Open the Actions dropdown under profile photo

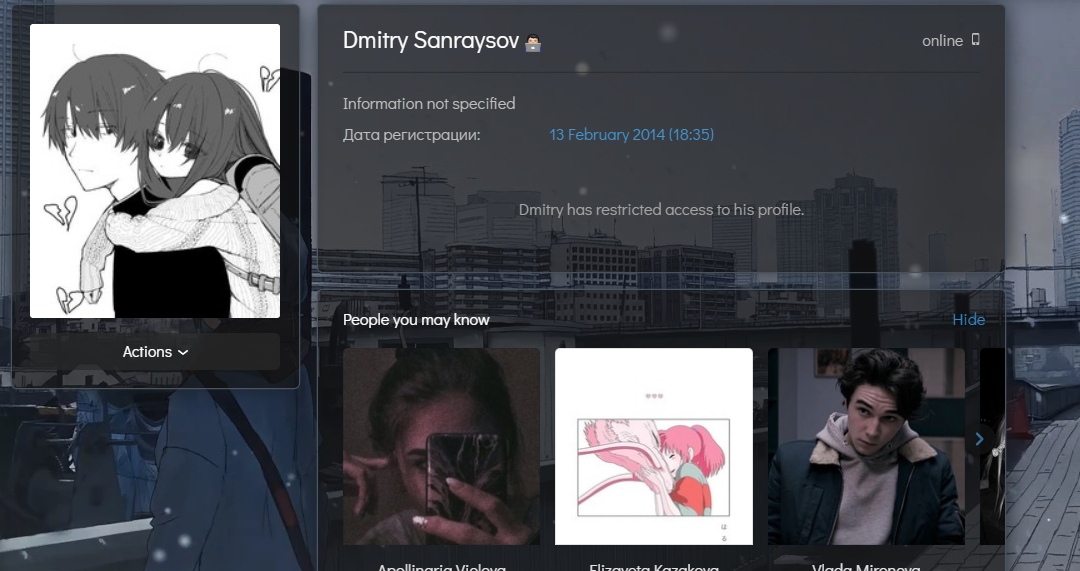(x=155, y=351)
